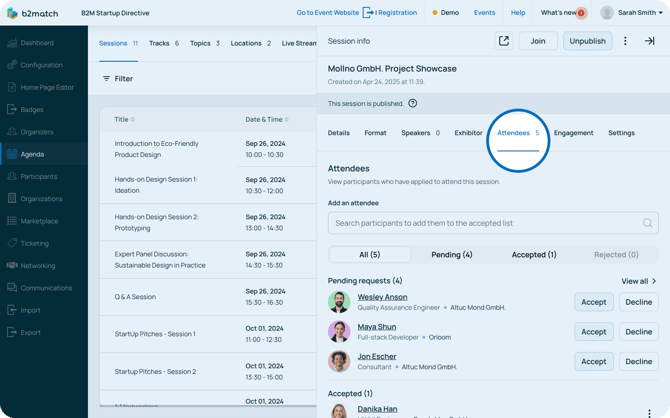Open the Help link in top bar
Viewport: 670px width, 418px height.
pos(518,13)
